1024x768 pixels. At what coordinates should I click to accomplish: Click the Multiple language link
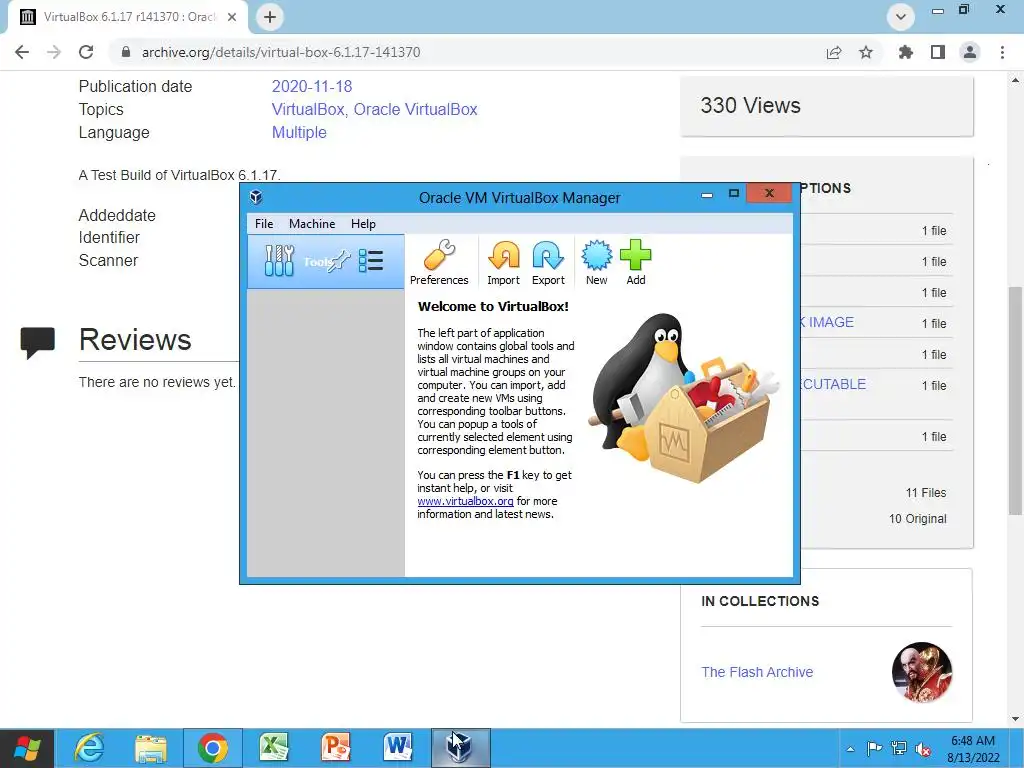click(299, 132)
